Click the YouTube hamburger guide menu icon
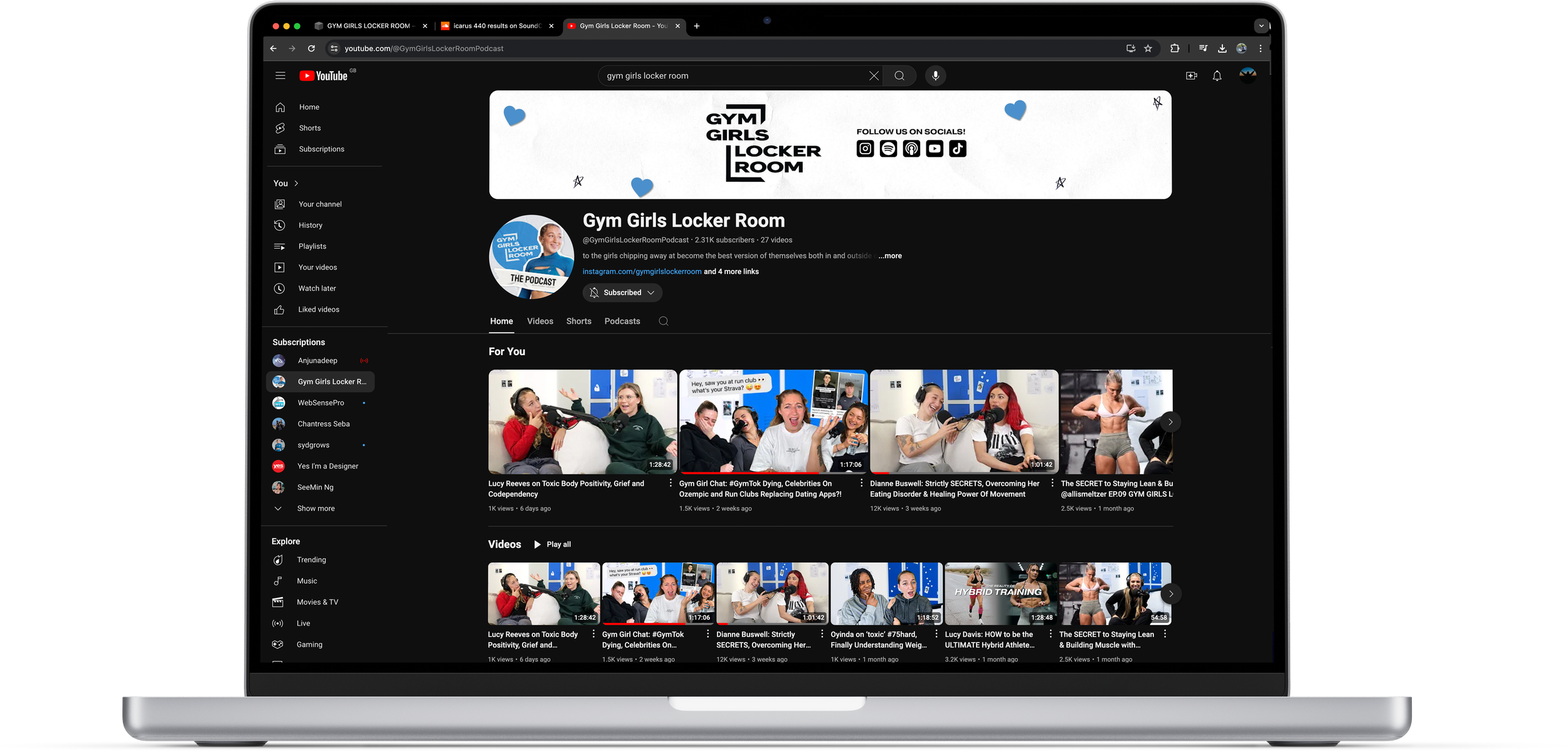This screenshot has width=1568, height=751. (280, 76)
